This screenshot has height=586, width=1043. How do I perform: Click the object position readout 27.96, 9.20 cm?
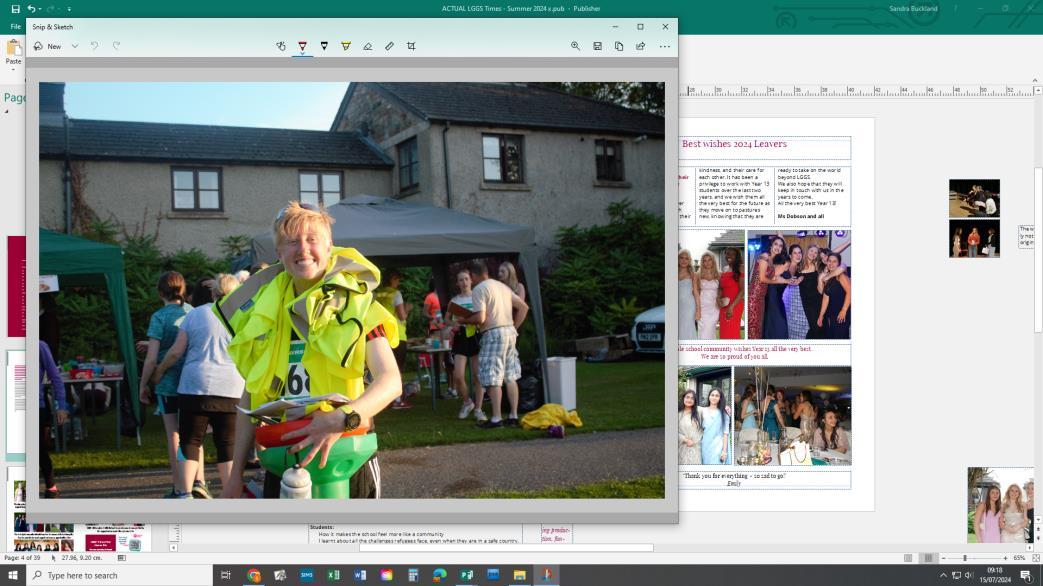tap(82, 558)
